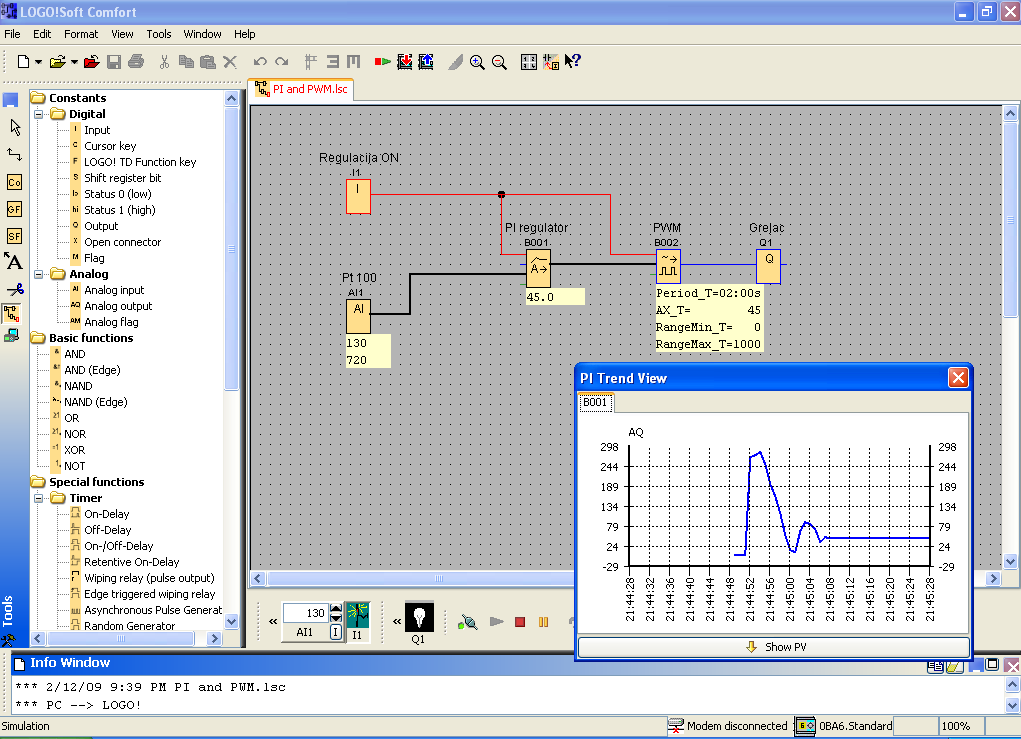This screenshot has height=739, width=1021.
Task: Collapse the Analog folder
Action: [x=38, y=274]
